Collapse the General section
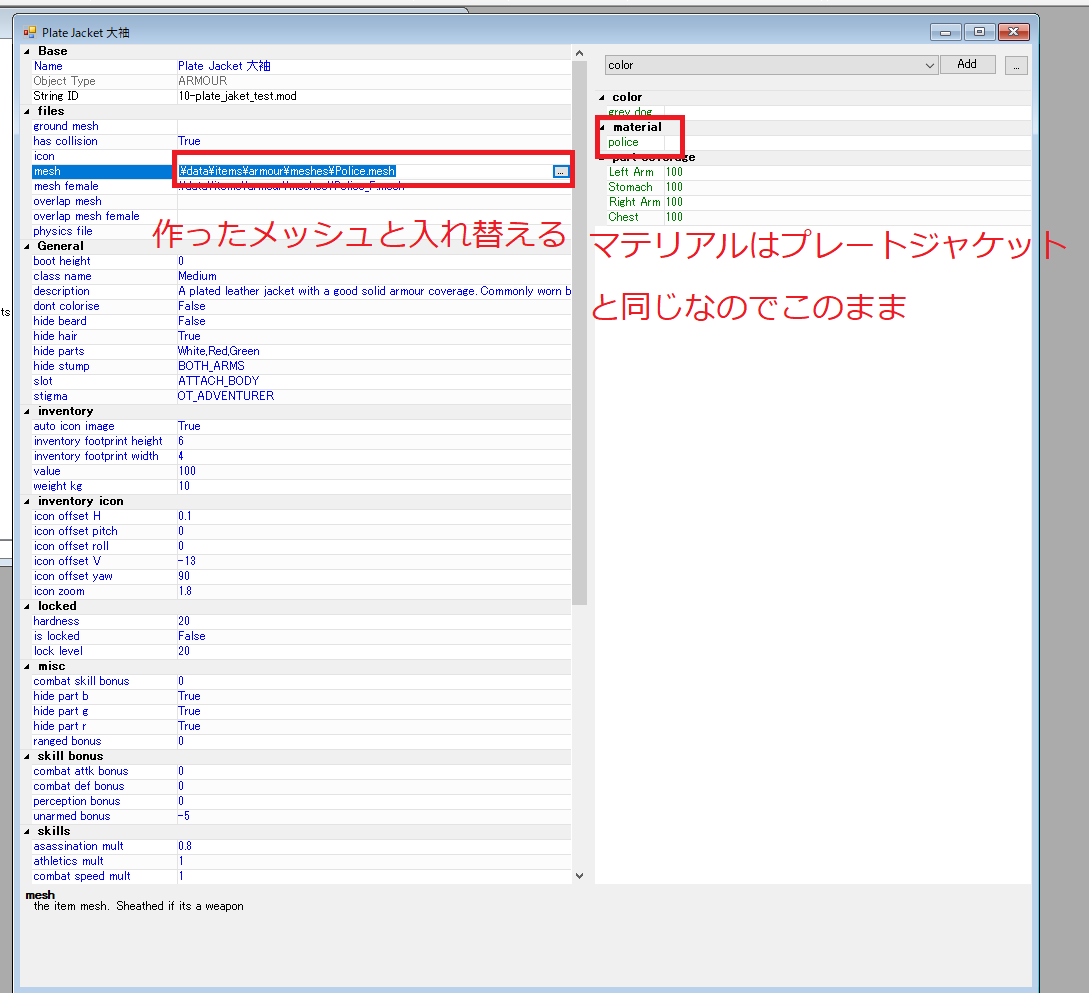1089x993 pixels. coord(27,247)
